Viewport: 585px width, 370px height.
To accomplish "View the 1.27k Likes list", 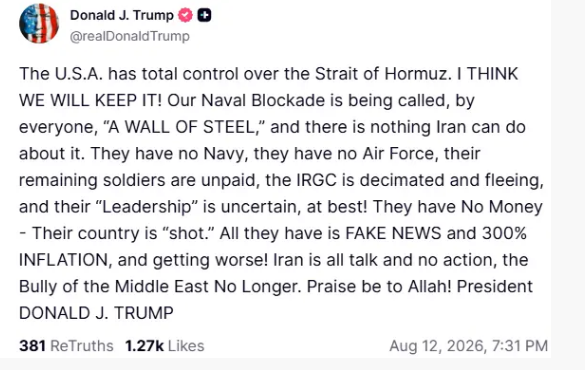I will (165, 346).
